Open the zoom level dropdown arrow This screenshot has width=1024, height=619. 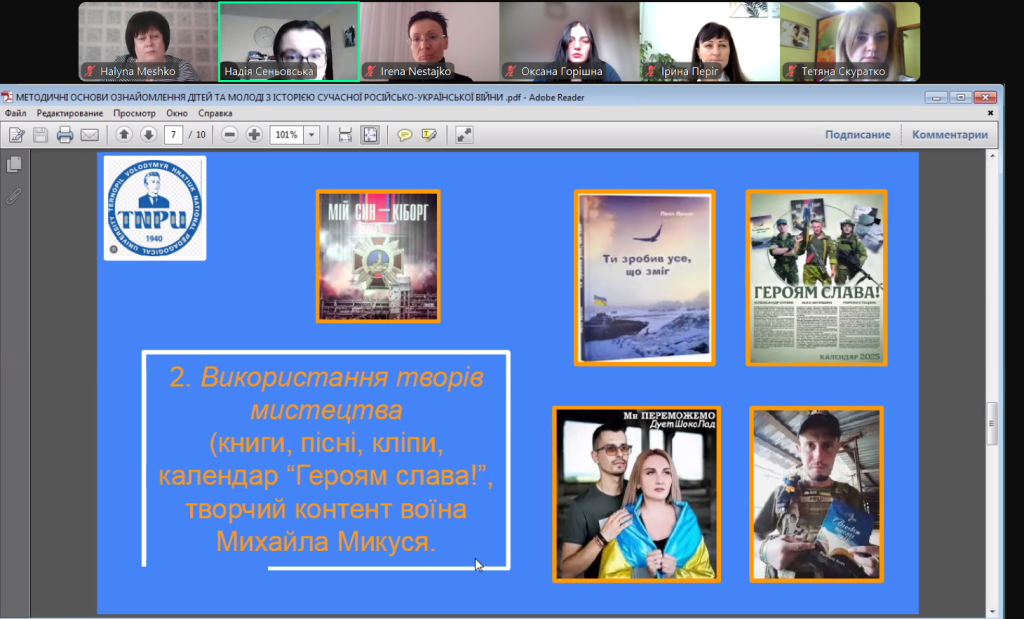(x=312, y=135)
